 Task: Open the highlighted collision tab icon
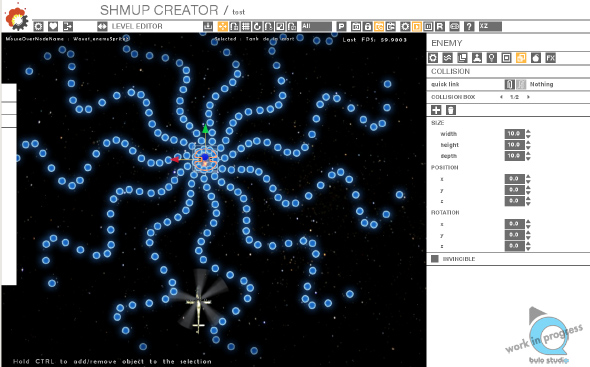pos(521,58)
